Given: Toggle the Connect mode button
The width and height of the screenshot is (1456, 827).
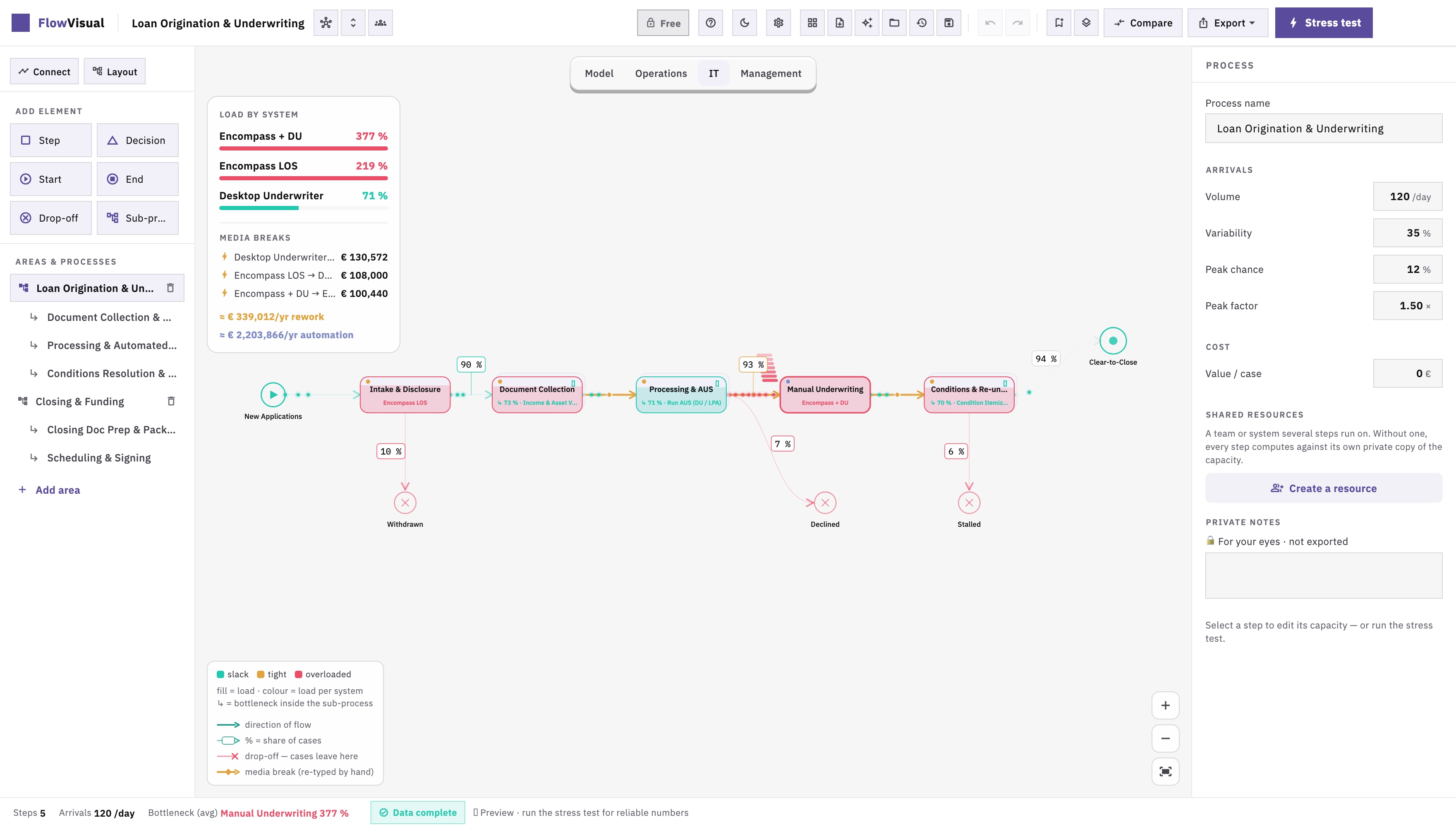Looking at the screenshot, I should 44,72.
